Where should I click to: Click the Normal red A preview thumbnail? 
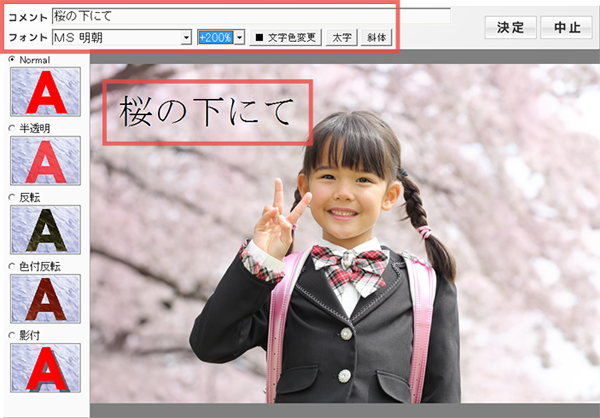(46, 91)
